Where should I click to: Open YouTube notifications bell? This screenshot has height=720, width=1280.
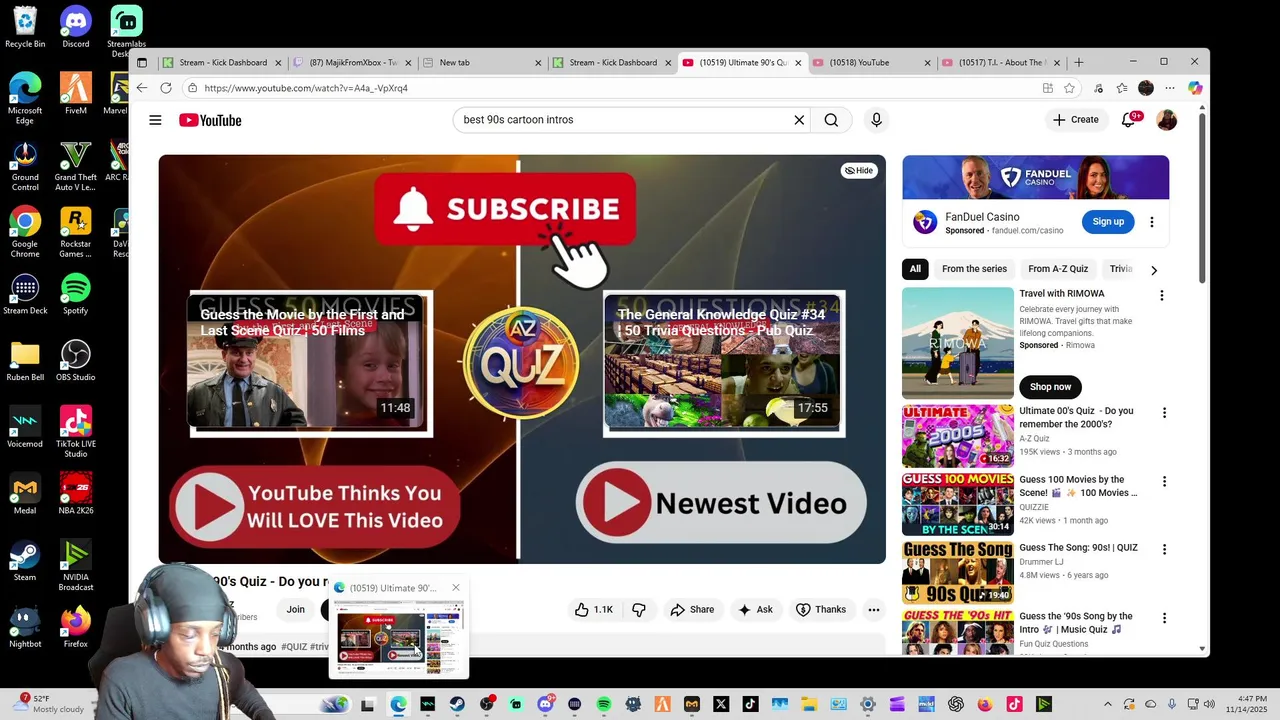pyautogui.click(x=1129, y=120)
